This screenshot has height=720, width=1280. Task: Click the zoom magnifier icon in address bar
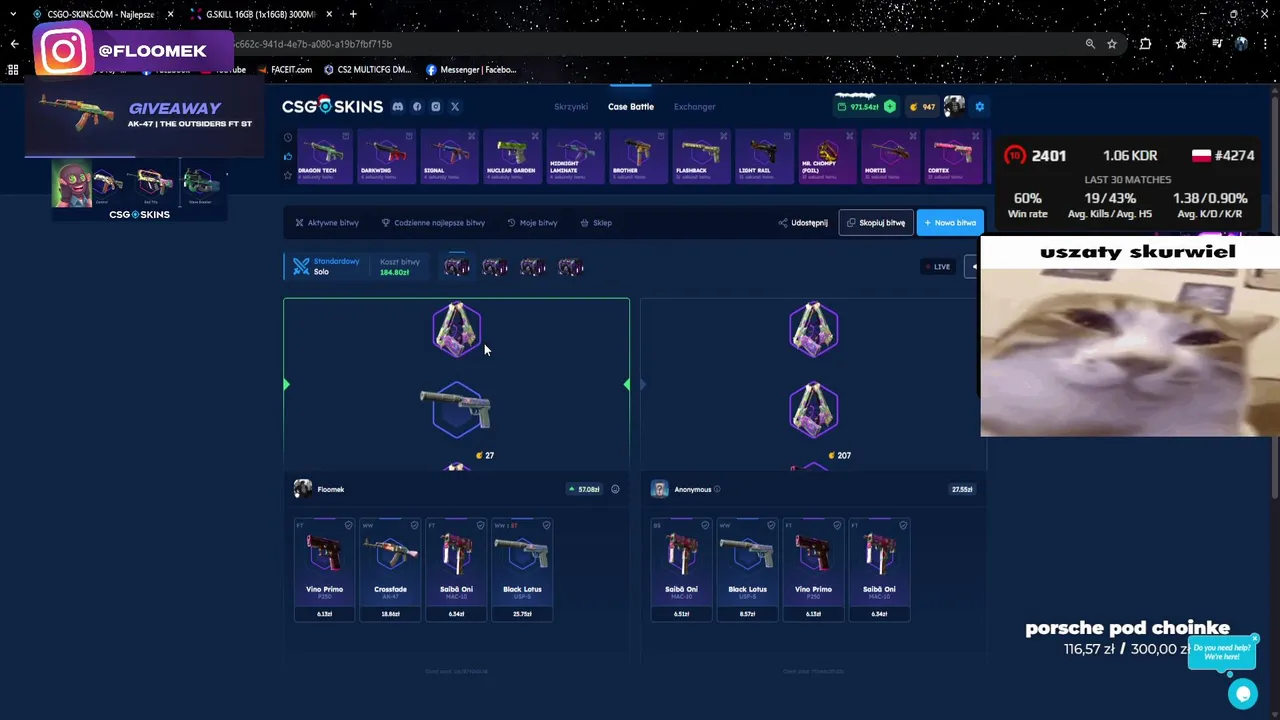pos(1090,44)
